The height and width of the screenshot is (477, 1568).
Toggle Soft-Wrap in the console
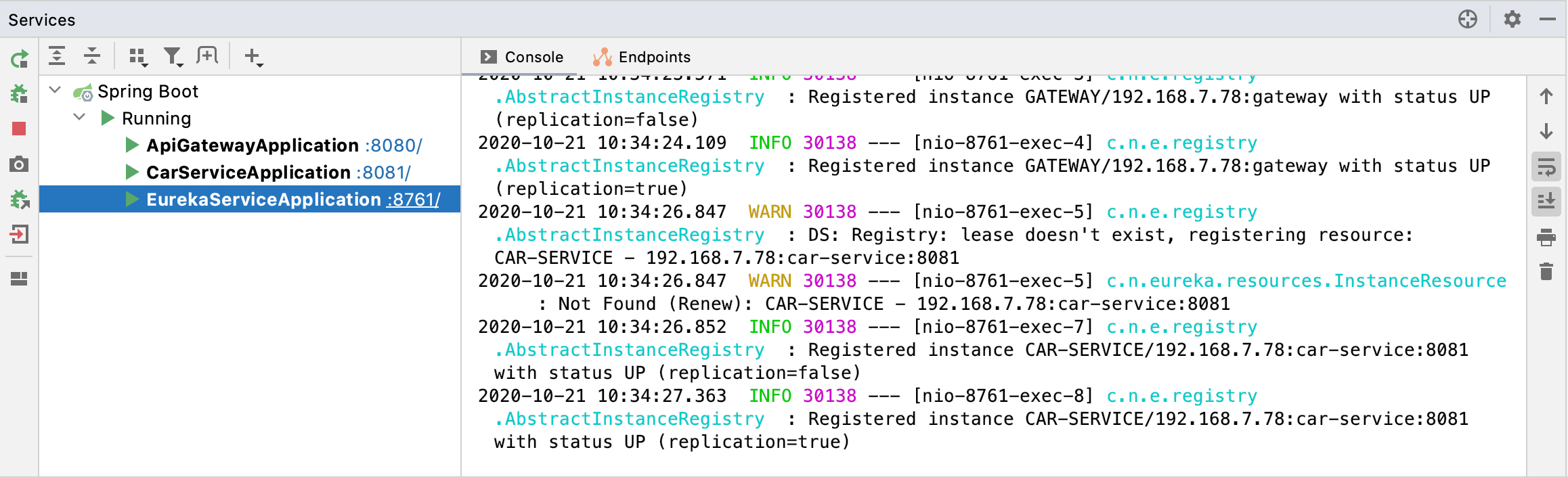tap(1546, 167)
